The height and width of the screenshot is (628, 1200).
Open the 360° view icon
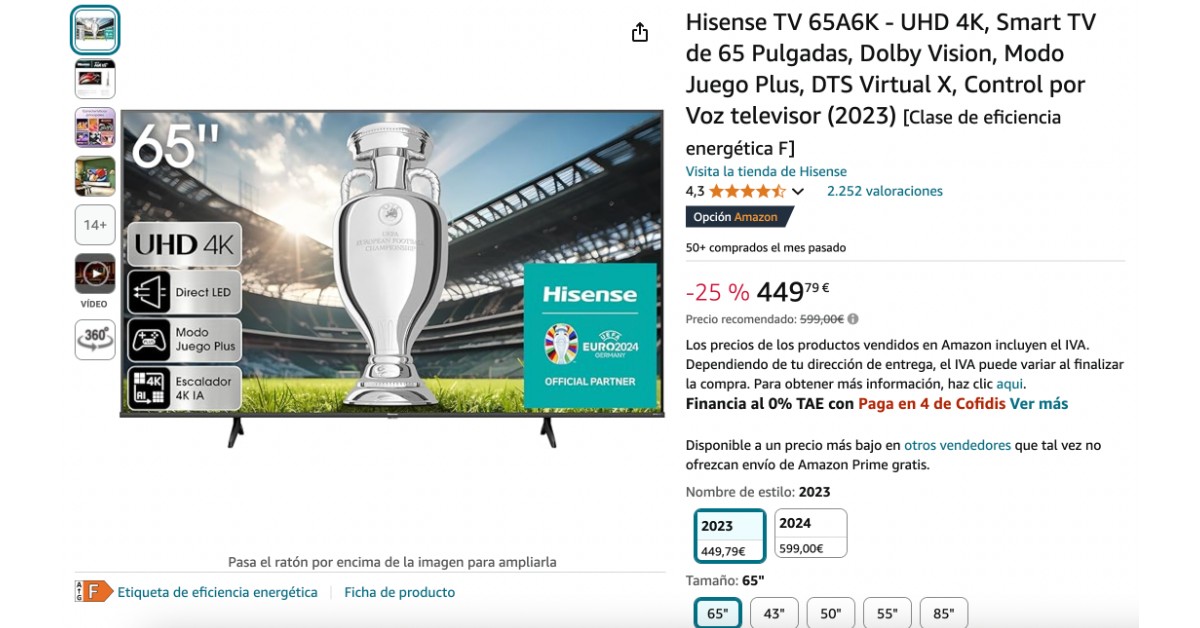point(95,339)
